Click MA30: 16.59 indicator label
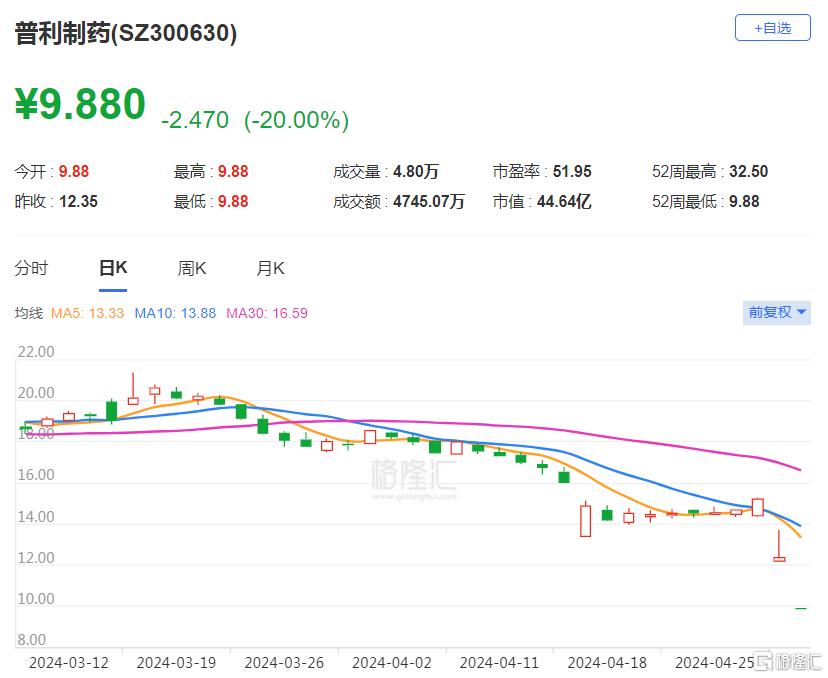The width and height of the screenshot is (828, 678). click(267, 313)
